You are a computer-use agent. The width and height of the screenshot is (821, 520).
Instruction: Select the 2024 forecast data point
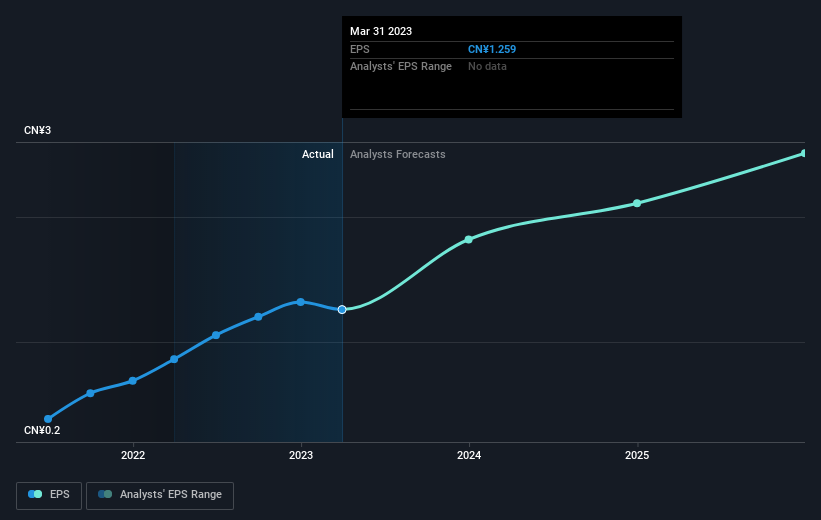pos(469,239)
